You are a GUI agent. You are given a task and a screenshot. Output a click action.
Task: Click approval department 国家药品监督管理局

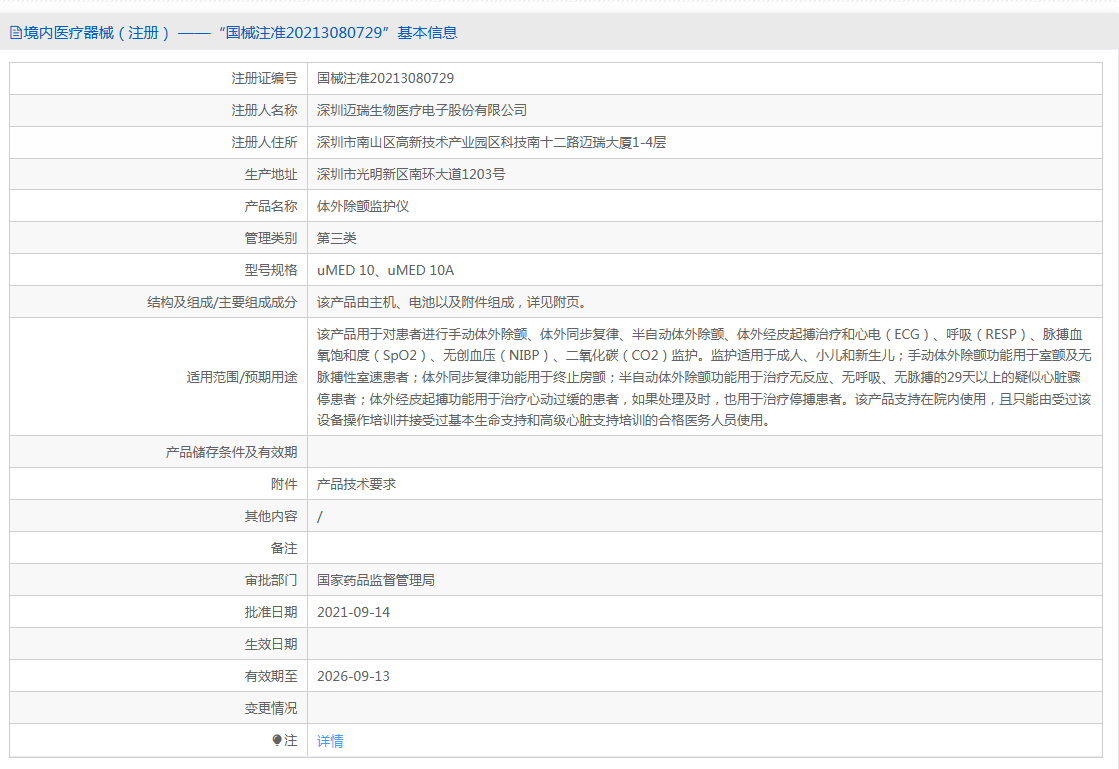click(x=375, y=581)
